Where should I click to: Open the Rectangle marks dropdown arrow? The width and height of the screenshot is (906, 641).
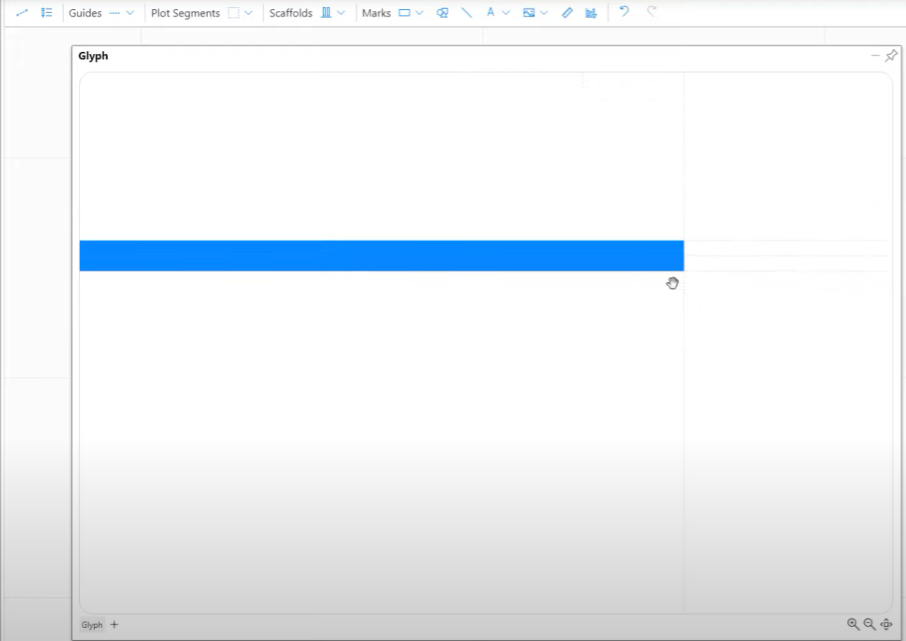[x=419, y=13]
